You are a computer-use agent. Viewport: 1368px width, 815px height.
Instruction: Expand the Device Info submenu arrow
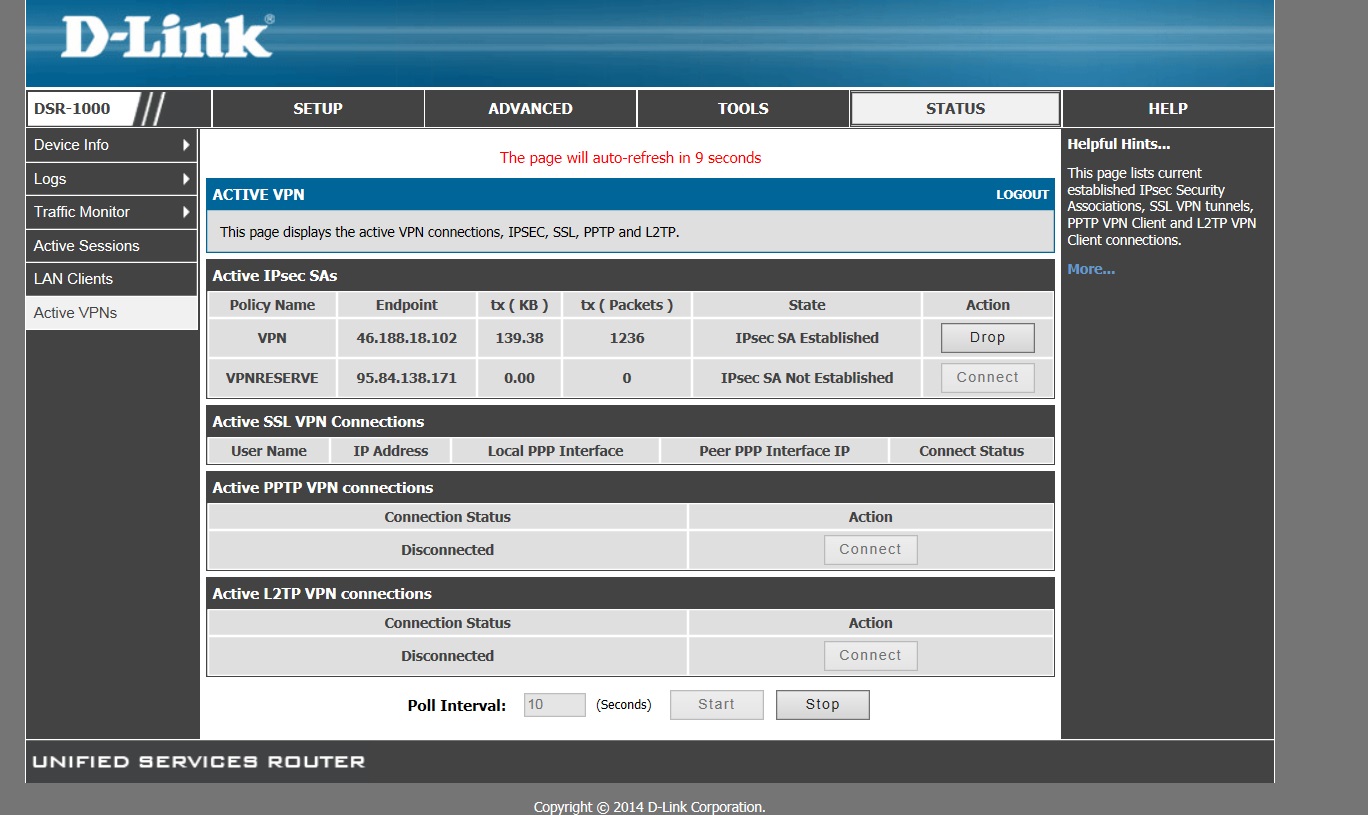(x=186, y=145)
